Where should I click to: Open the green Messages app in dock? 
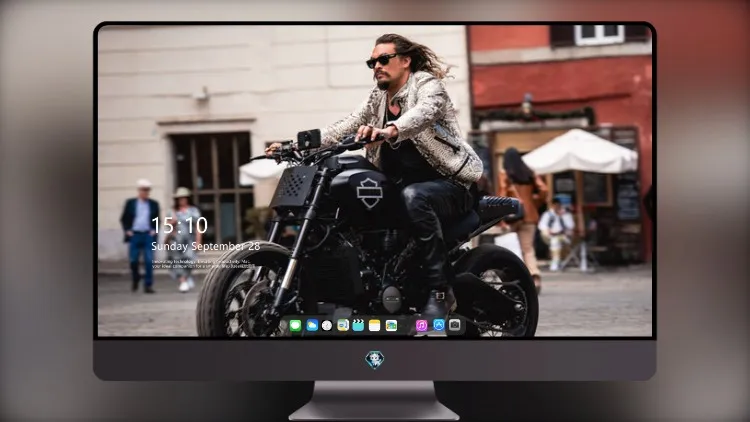coord(295,326)
